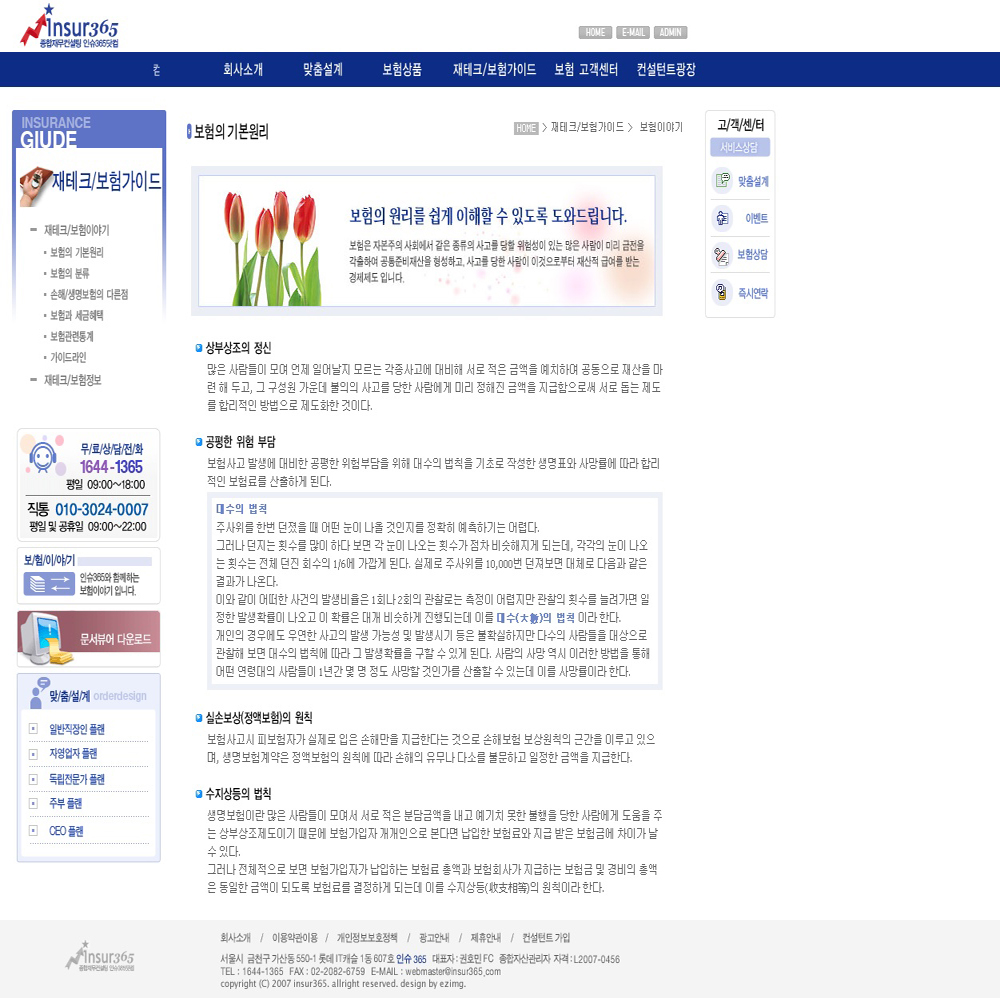
Task: Open 일반직장인 플랜 link
Action: point(77,729)
